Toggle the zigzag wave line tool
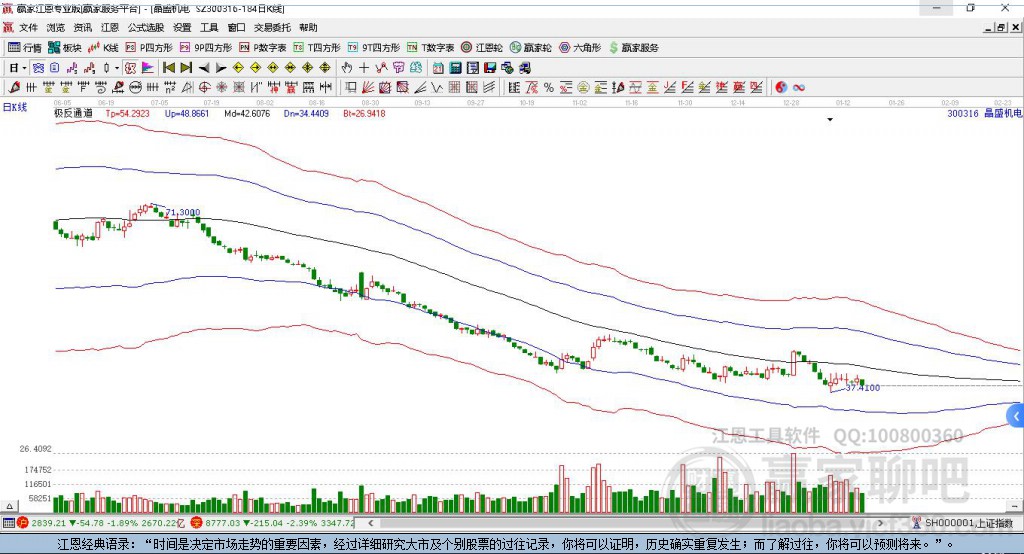 point(381,68)
